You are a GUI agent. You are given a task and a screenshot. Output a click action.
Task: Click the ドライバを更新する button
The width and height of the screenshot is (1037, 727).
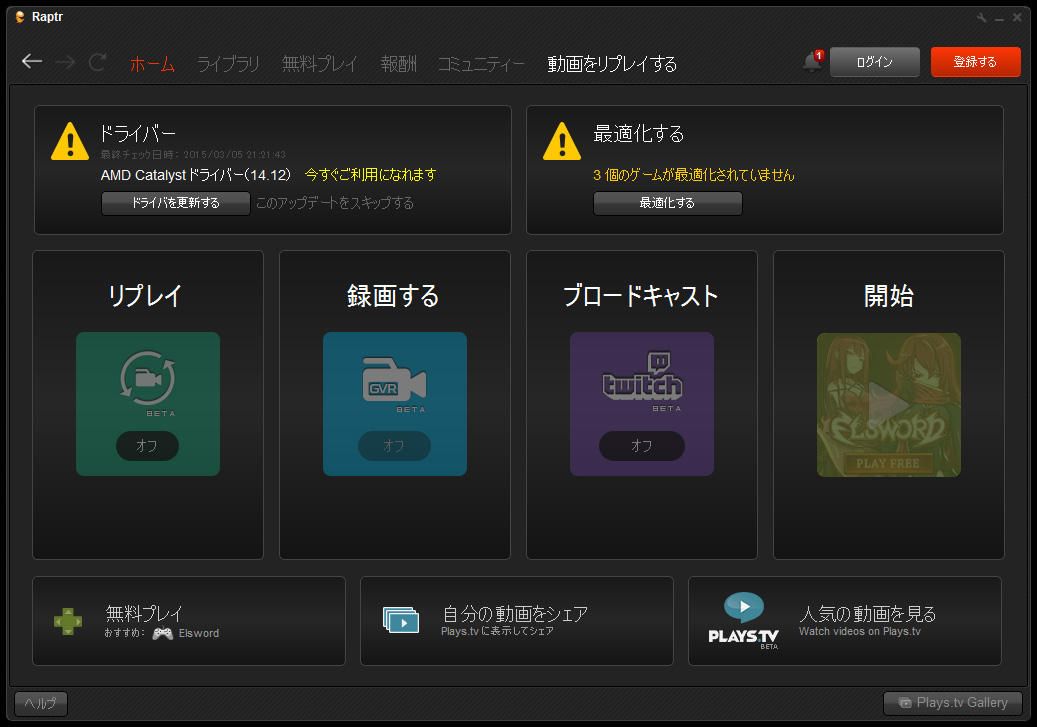[175, 203]
